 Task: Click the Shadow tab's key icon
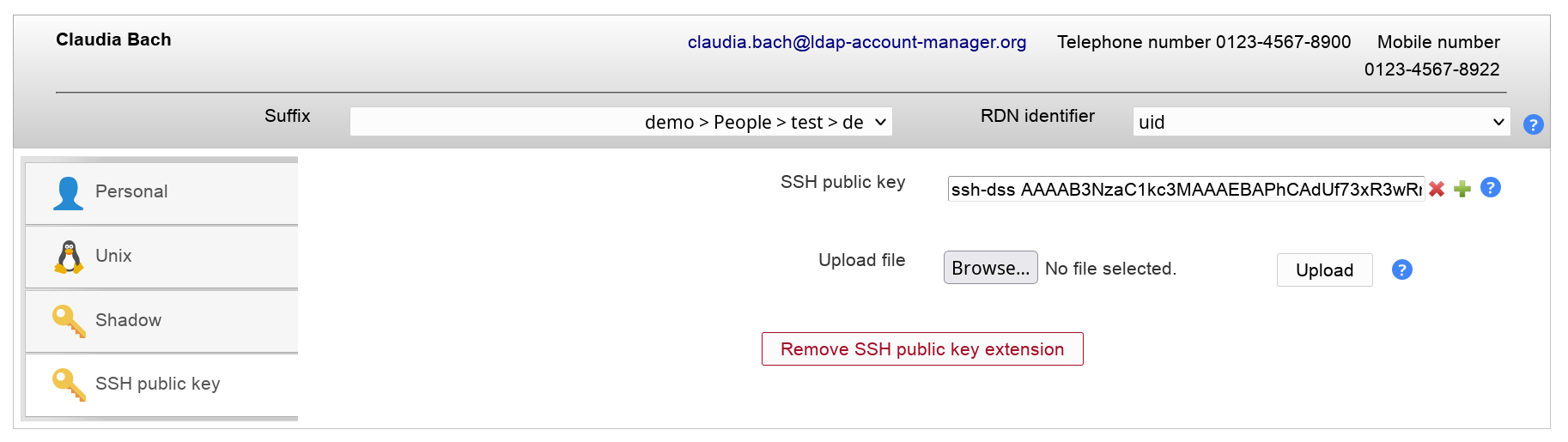[x=69, y=321]
